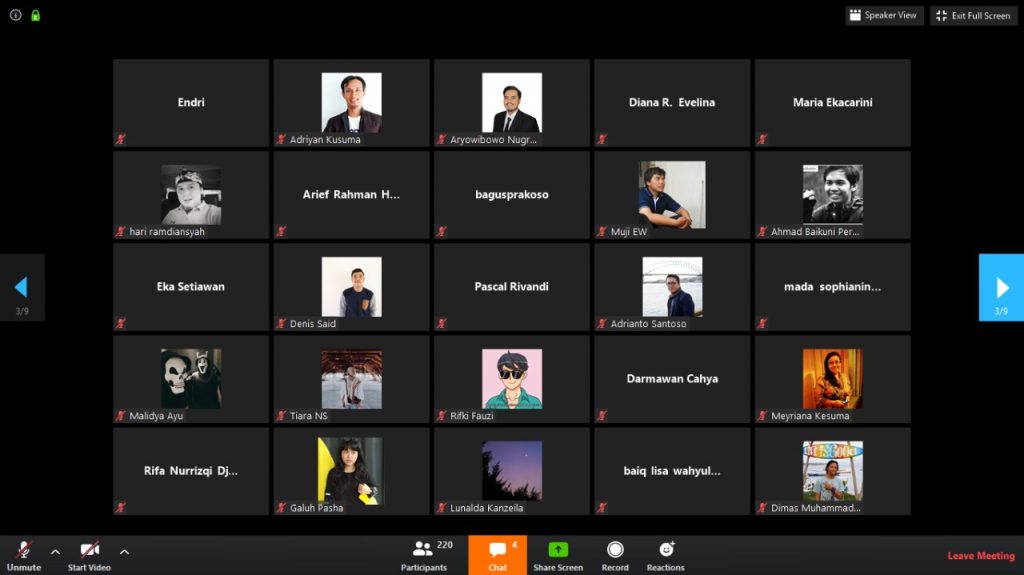Click Leave Meeting
This screenshot has width=1024, height=575.
pyautogui.click(x=980, y=556)
